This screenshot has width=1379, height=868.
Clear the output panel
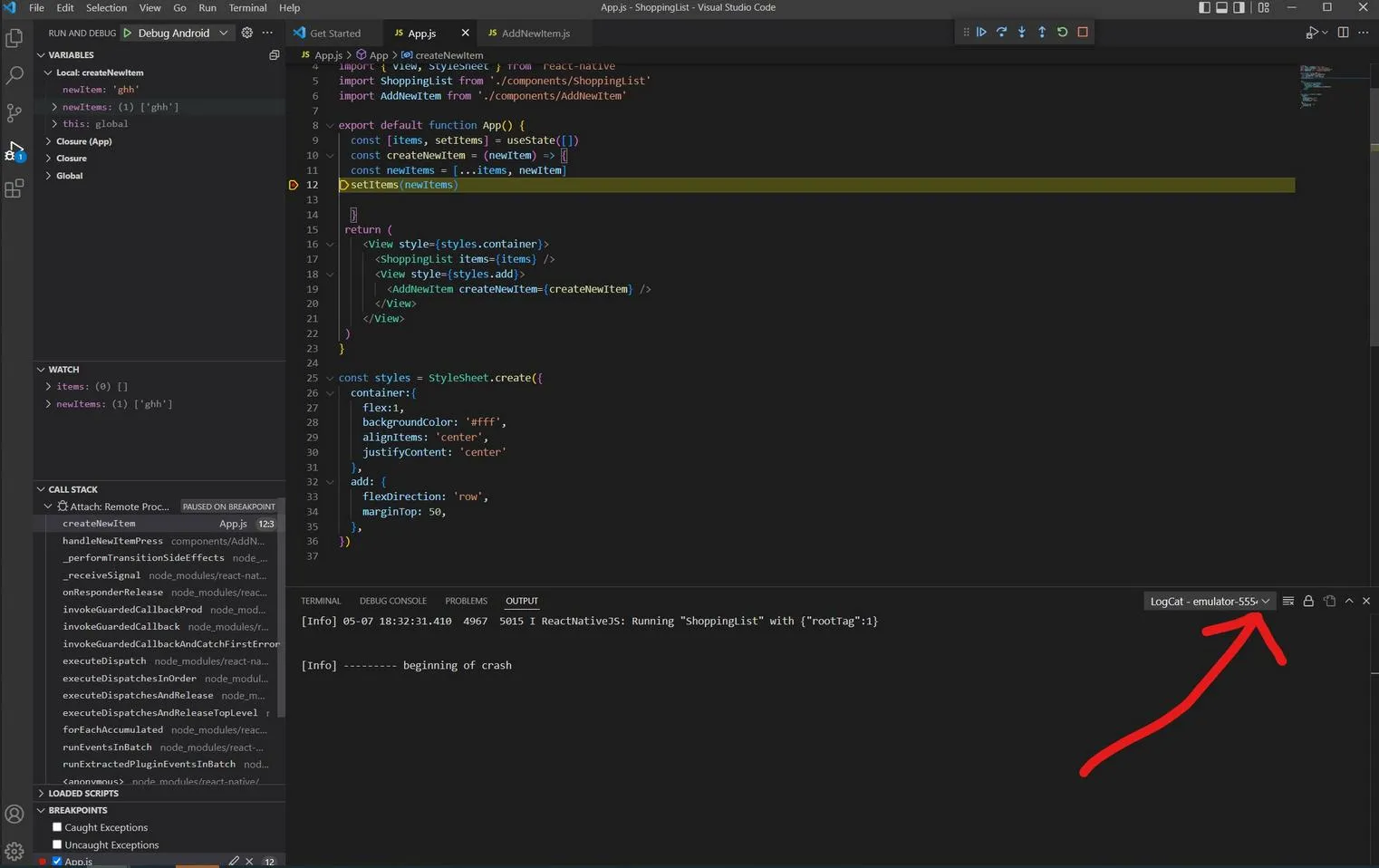[x=1287, y=602]
